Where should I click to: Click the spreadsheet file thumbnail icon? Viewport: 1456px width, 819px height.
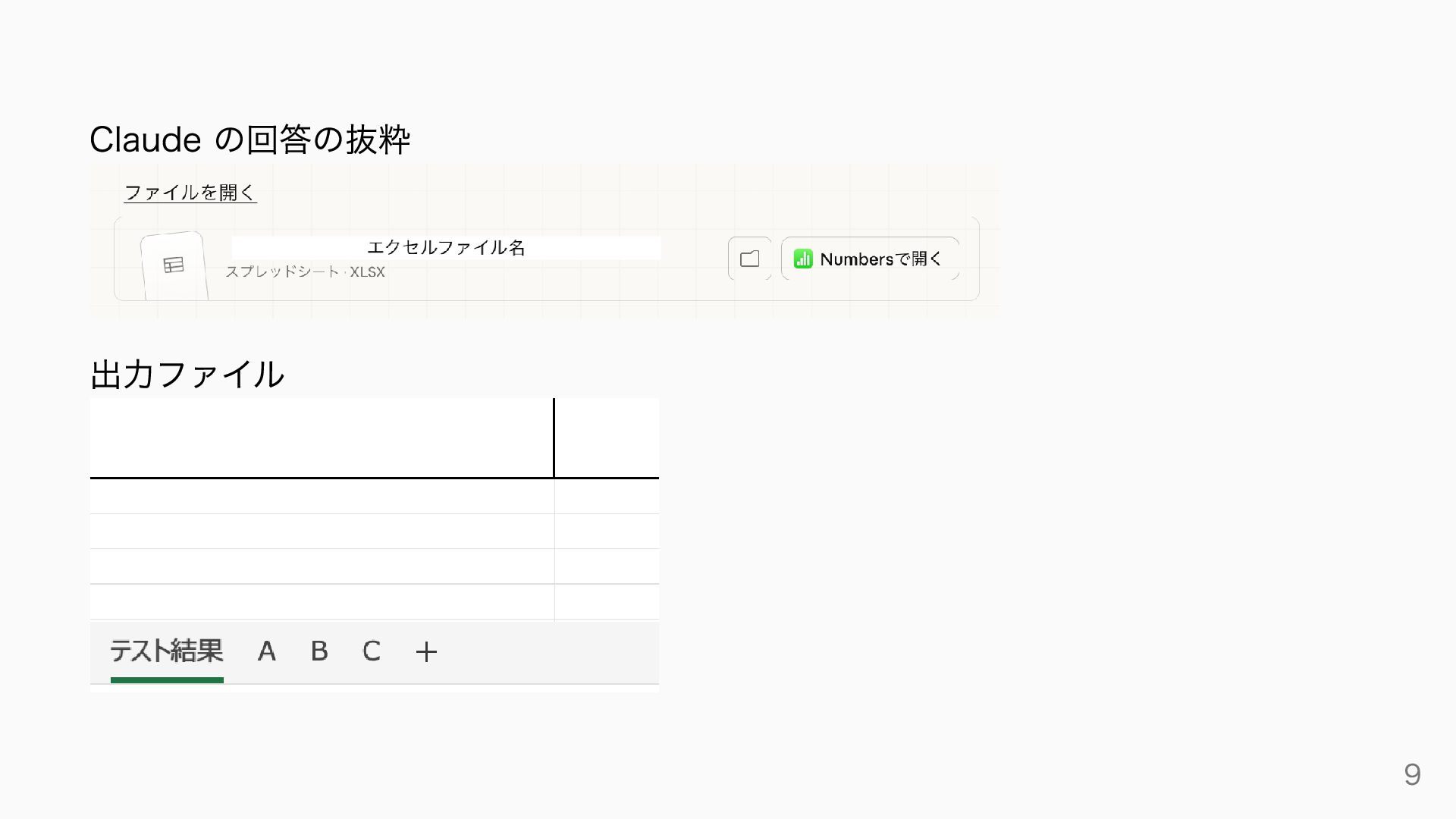point(174,265)
